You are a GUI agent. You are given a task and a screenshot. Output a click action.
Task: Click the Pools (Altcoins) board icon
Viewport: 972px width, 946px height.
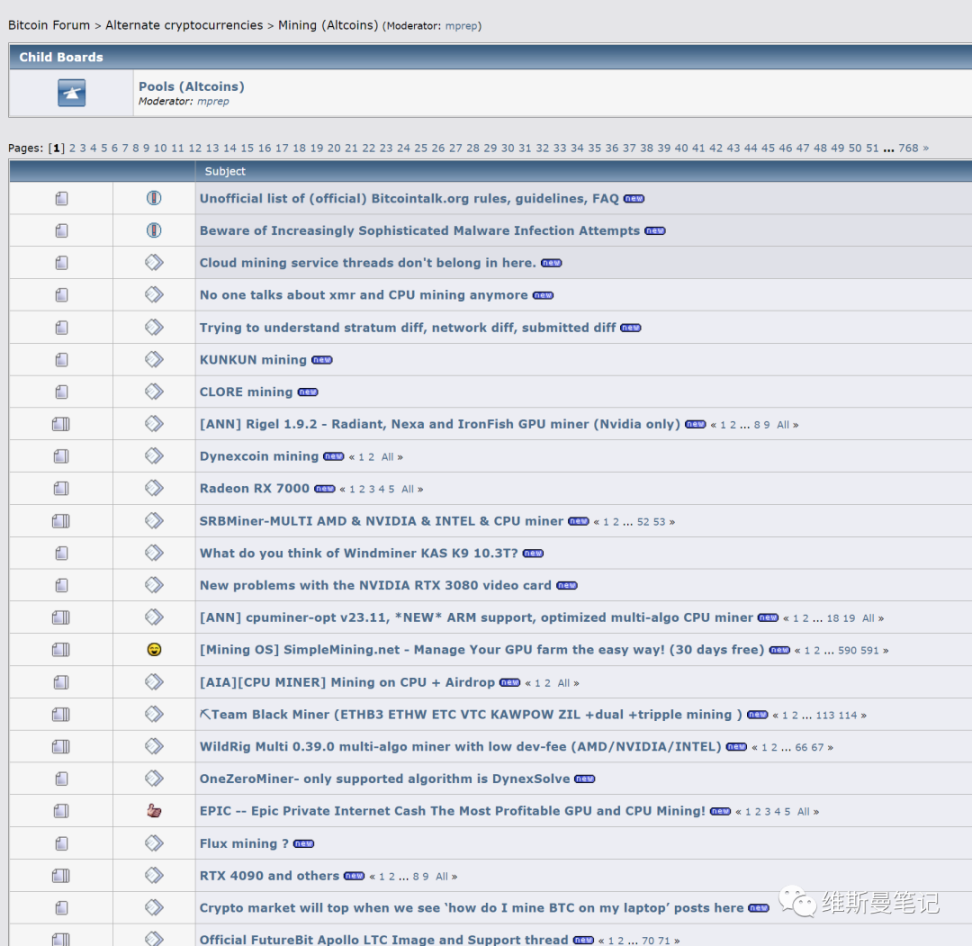71,93
